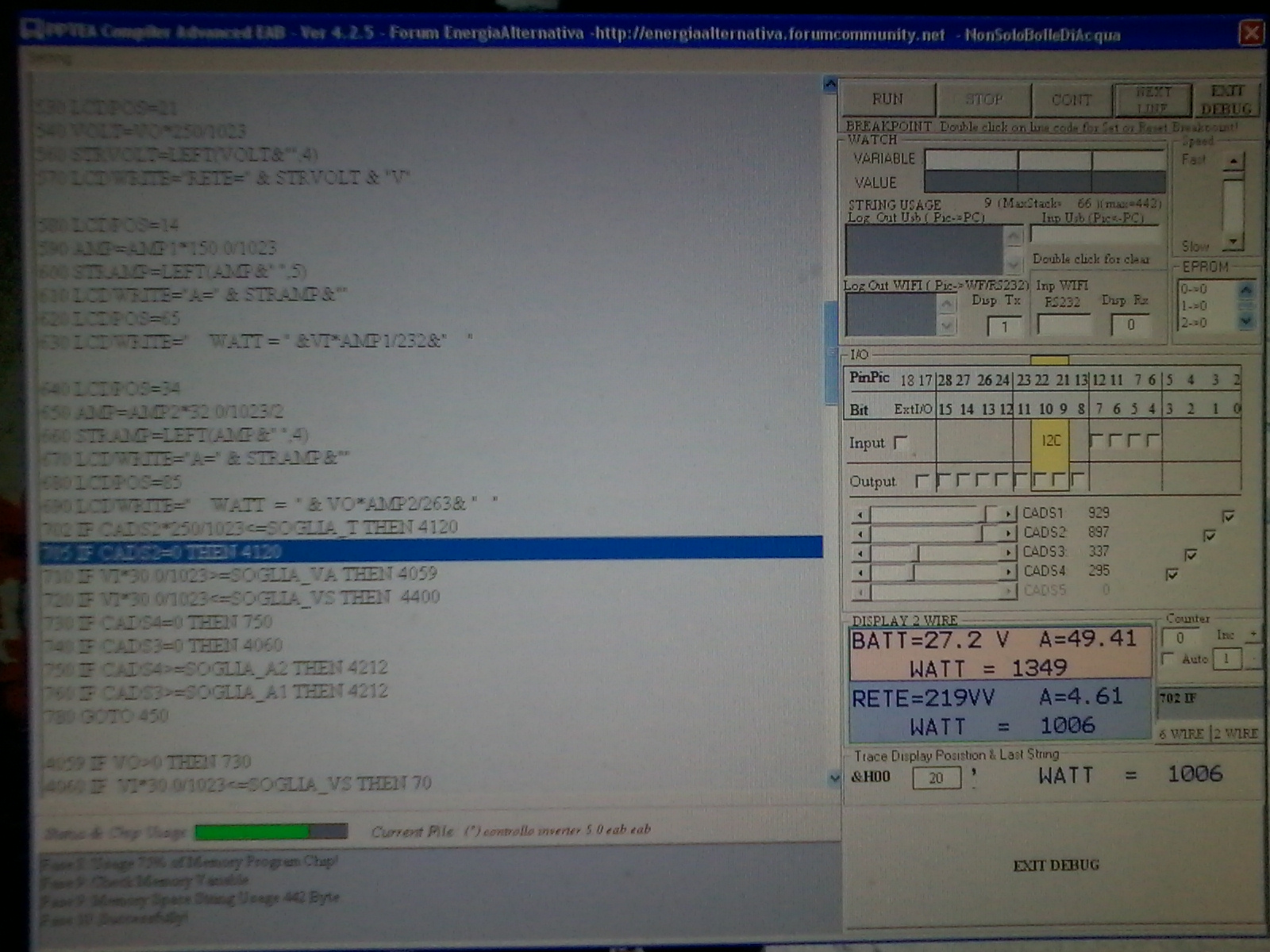Switch to 6 WIRE display tab
The width and height of the screenshot is (1270, 952).
pos(1181,734)
